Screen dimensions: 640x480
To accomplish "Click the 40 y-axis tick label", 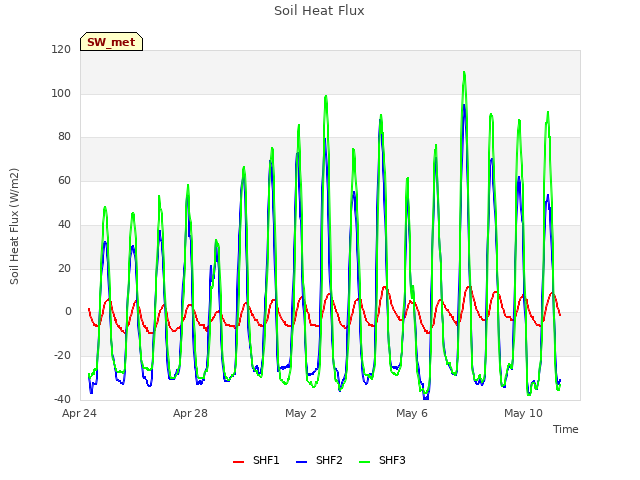I will [x=64, y=224].
